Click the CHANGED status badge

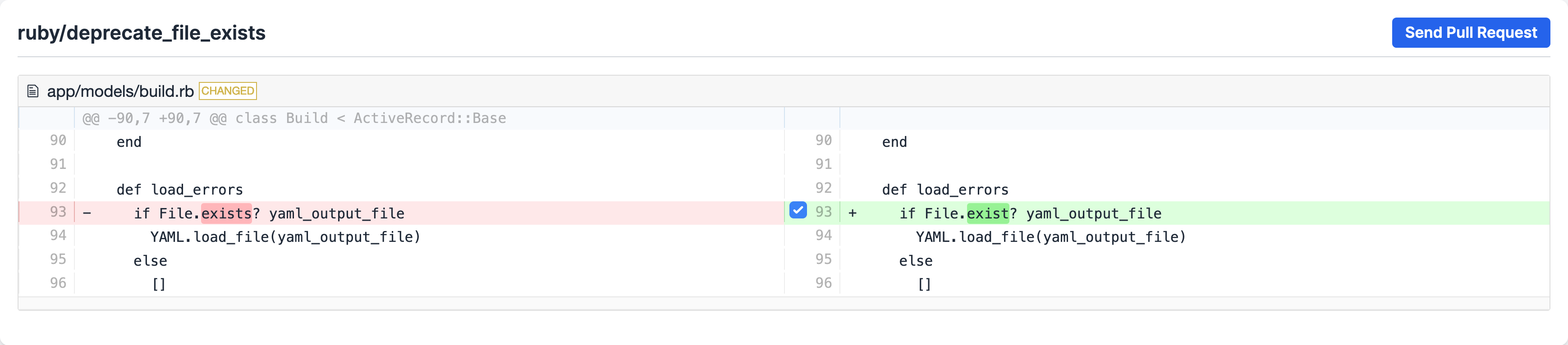tap(228, 91)
